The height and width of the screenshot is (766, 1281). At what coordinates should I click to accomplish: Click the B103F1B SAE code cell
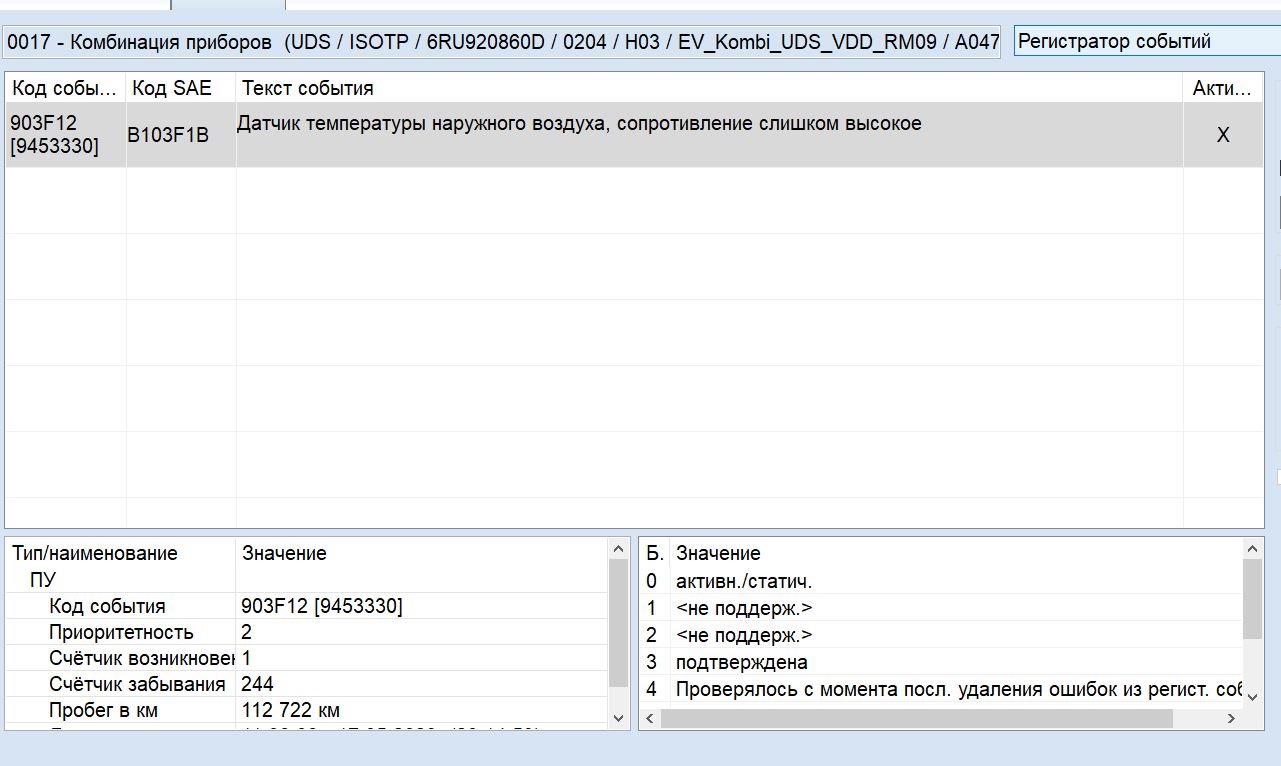click(168, 135)
